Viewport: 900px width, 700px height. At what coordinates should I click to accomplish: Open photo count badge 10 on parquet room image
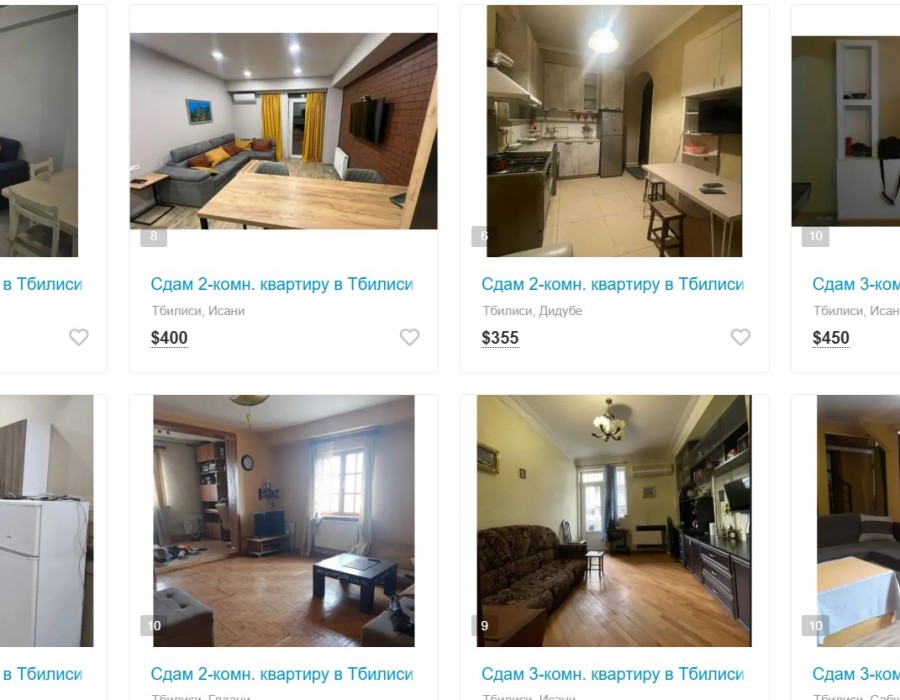[153, 625]
